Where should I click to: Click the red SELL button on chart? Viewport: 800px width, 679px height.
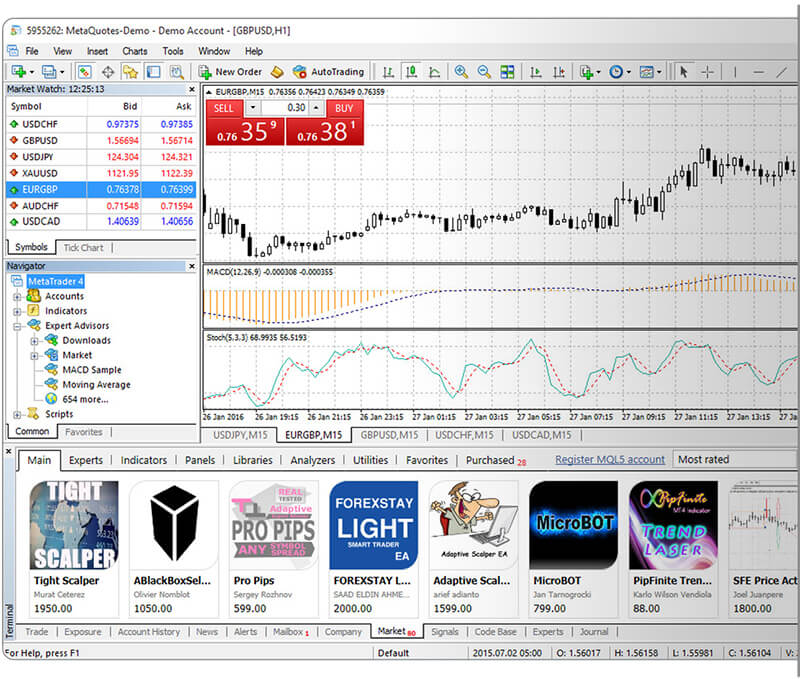click(x=223, y=108)
